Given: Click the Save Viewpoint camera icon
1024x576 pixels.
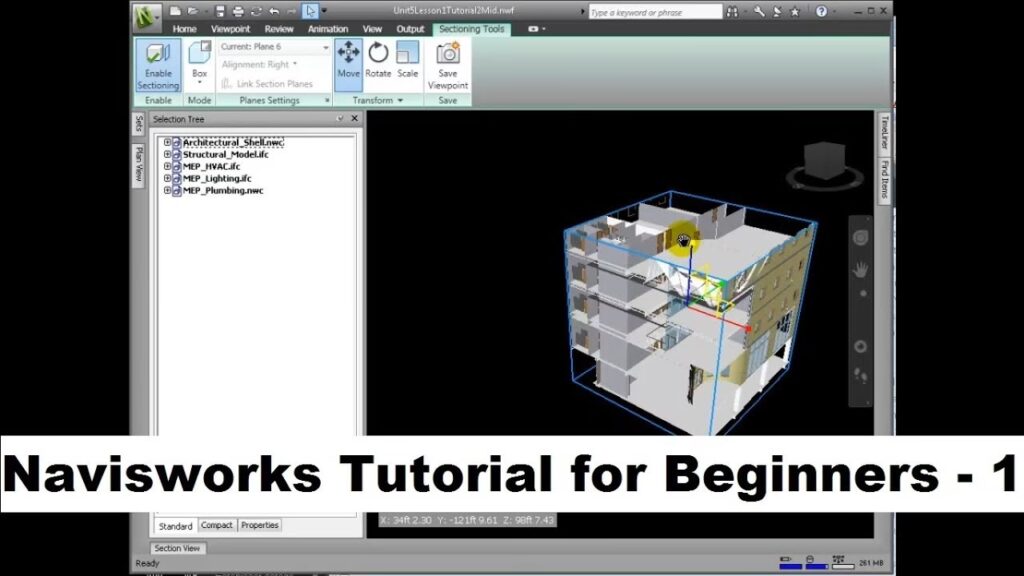Looking at the screenshot, I should (x=447, y=56).
